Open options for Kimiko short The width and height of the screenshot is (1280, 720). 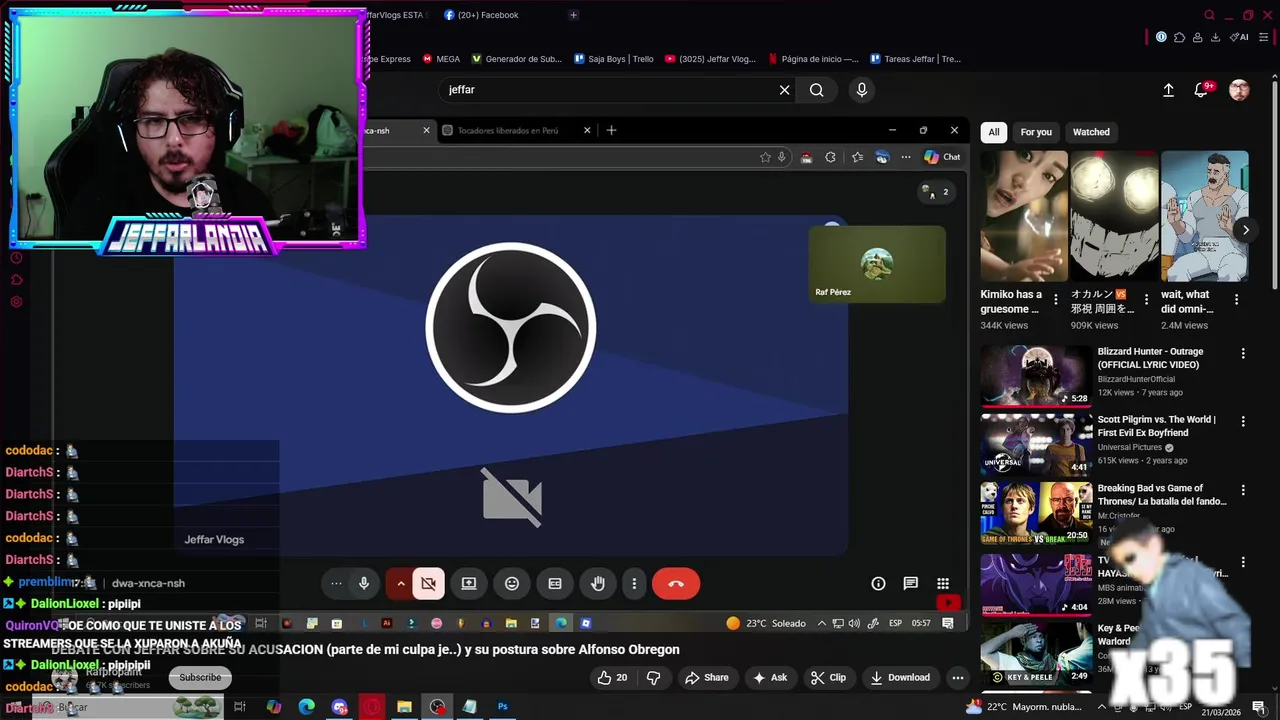click(x=1056, y=300)
